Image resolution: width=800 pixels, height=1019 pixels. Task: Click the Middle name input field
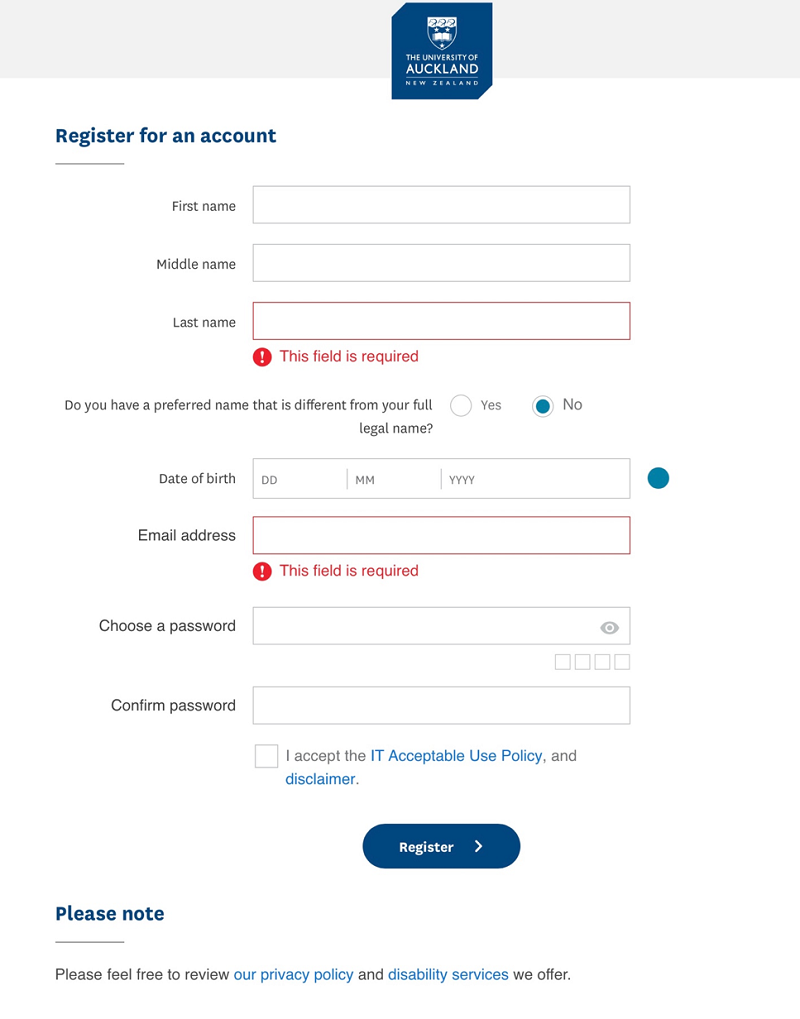pos(441,263)
